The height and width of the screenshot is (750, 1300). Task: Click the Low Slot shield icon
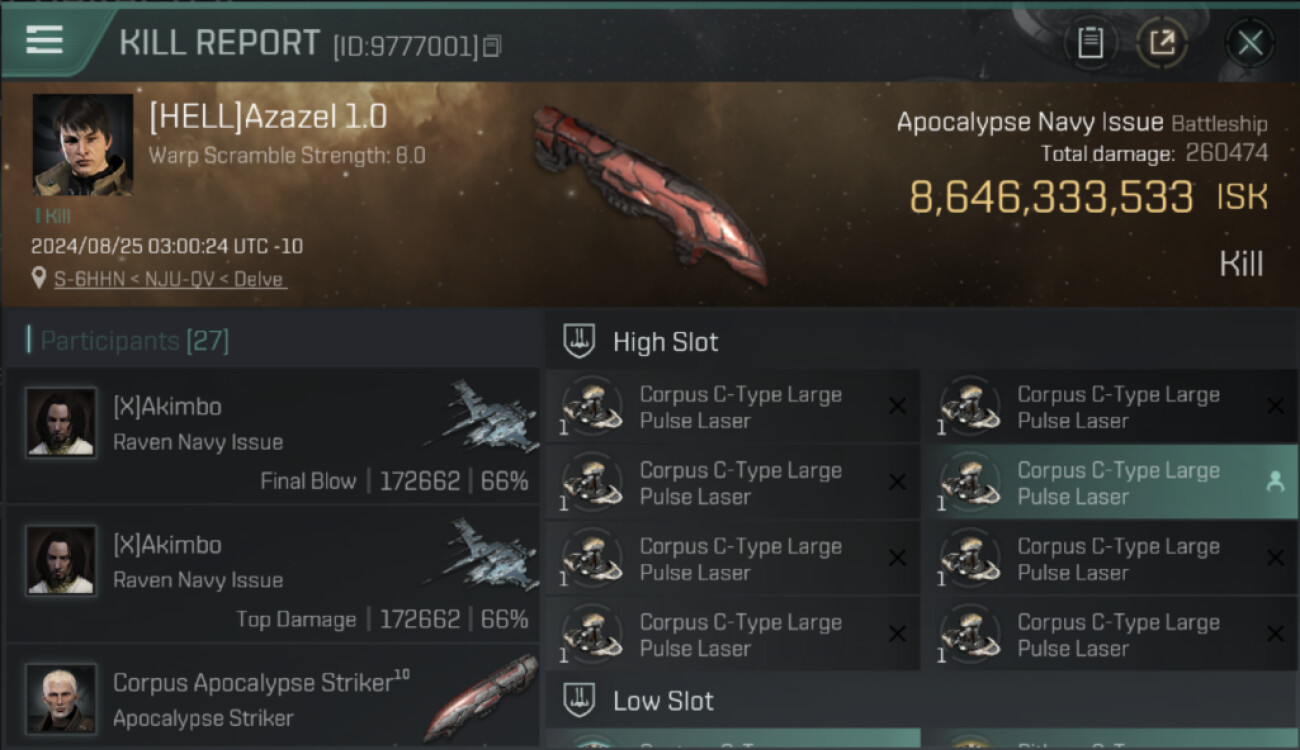point(580,700)
